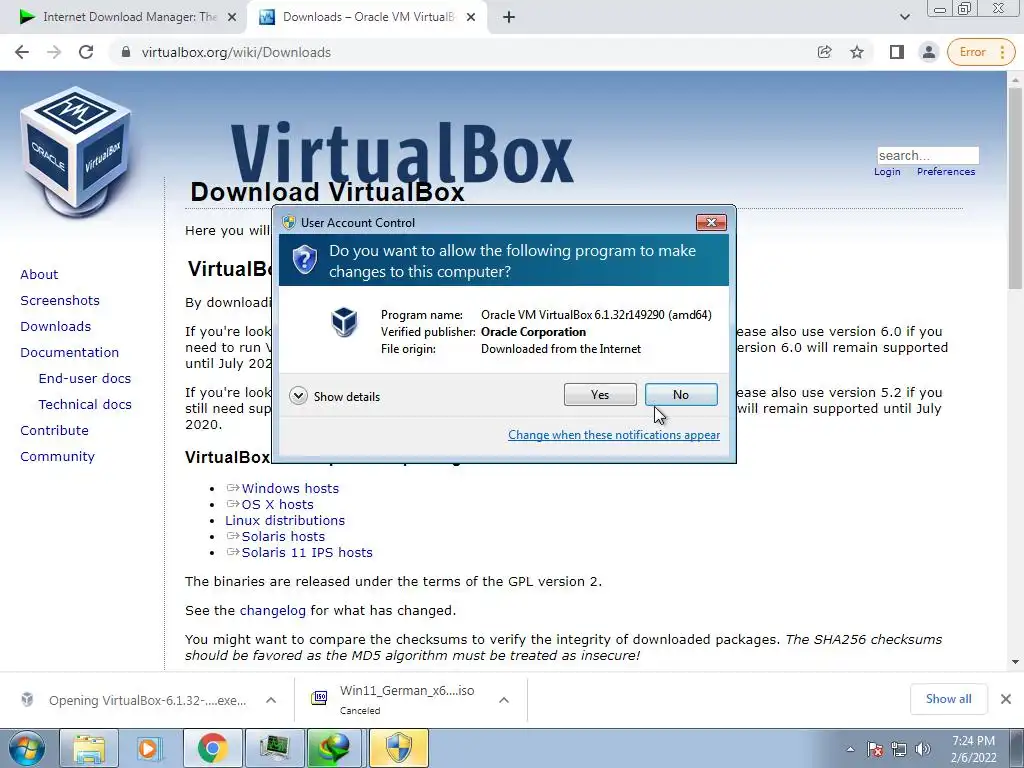1024x768 pixels.
Task: Open Windows Explorer from the taskbar
Action: click(x=89, y=749)
